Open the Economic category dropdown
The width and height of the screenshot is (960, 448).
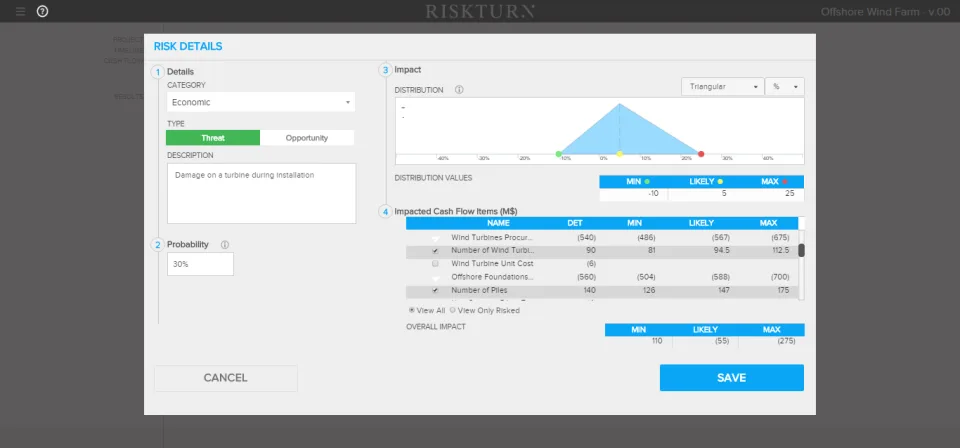261,102
